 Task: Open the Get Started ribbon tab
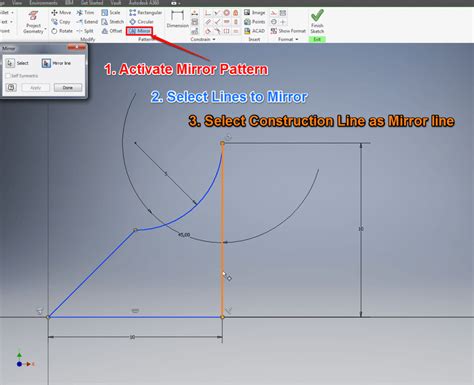pos(92,3)
